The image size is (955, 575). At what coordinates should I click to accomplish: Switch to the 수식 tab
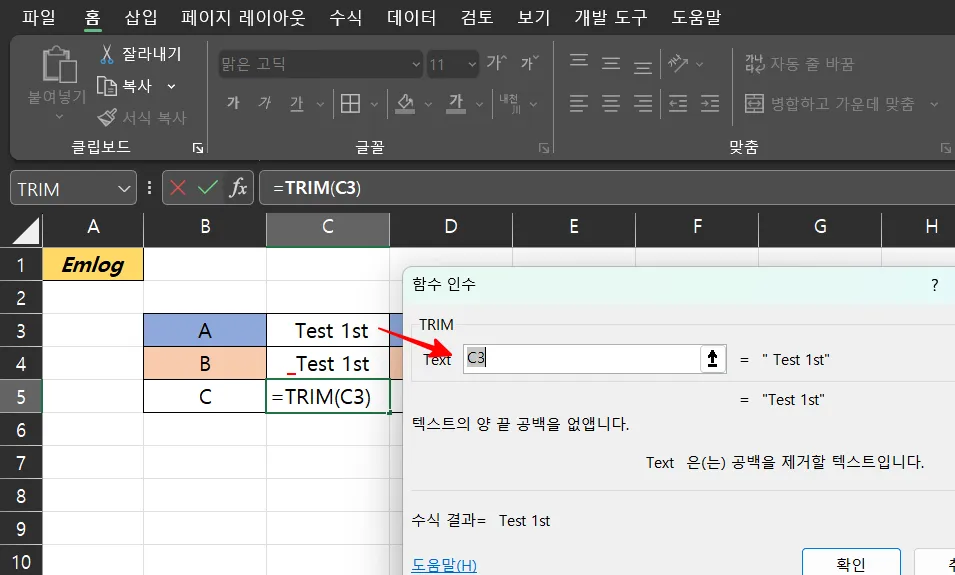345,17
